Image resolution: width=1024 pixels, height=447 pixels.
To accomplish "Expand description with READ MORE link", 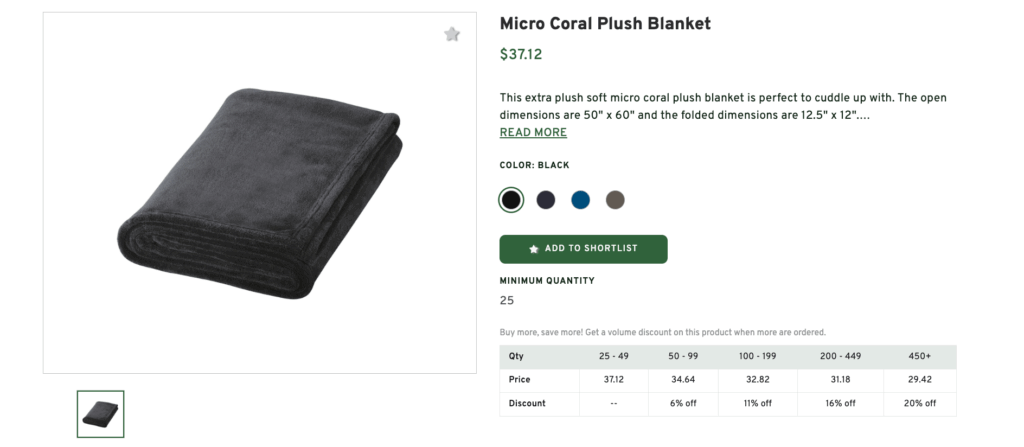I will [x=533, y=133].
